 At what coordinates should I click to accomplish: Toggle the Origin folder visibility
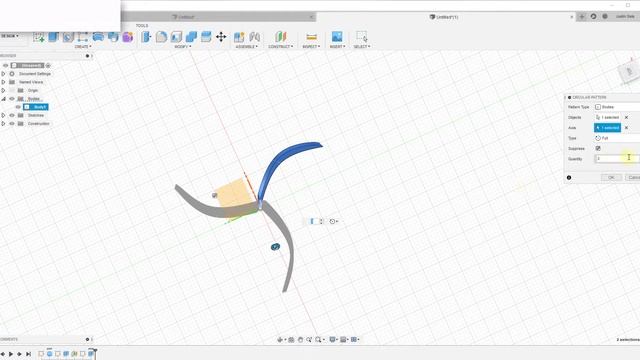12,90
